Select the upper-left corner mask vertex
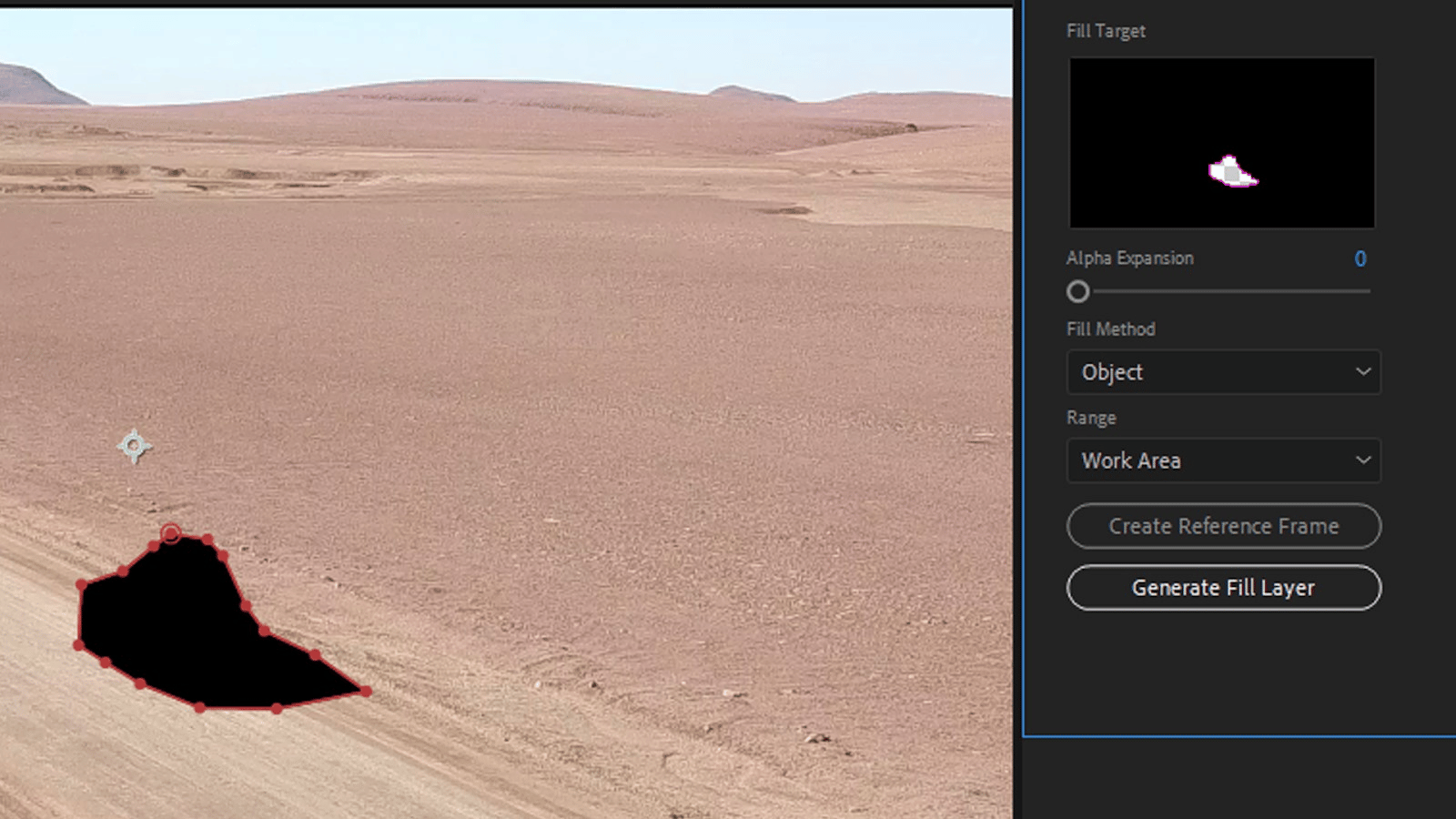This screenshot has height=819, width=1456. tap(82, 585)
